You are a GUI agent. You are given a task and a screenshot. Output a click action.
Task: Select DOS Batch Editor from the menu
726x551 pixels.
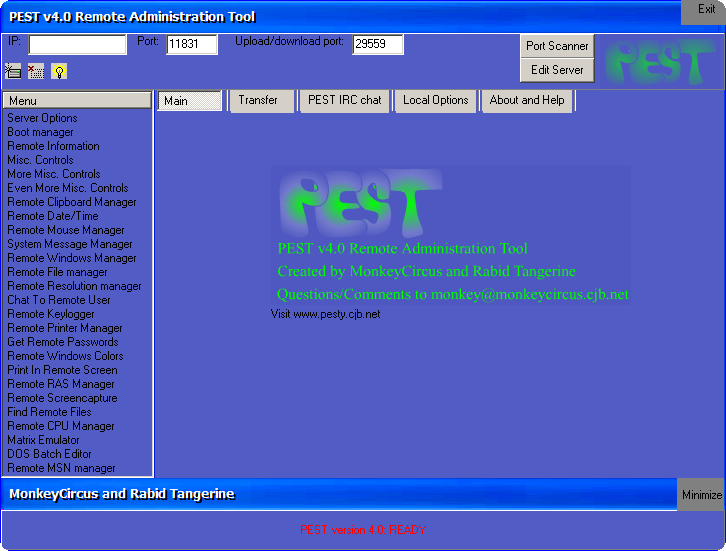49,454
